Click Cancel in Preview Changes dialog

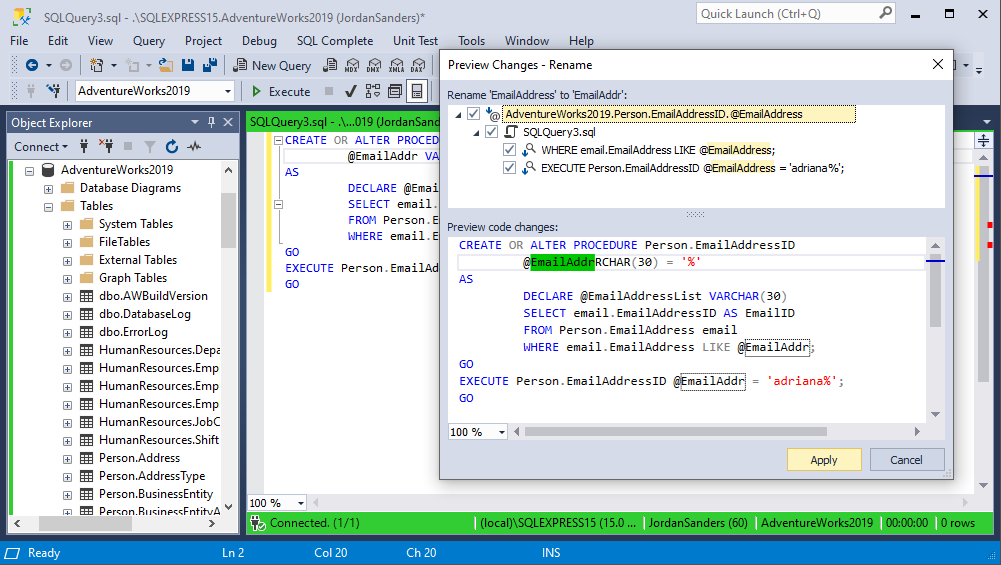coord(906,460)
